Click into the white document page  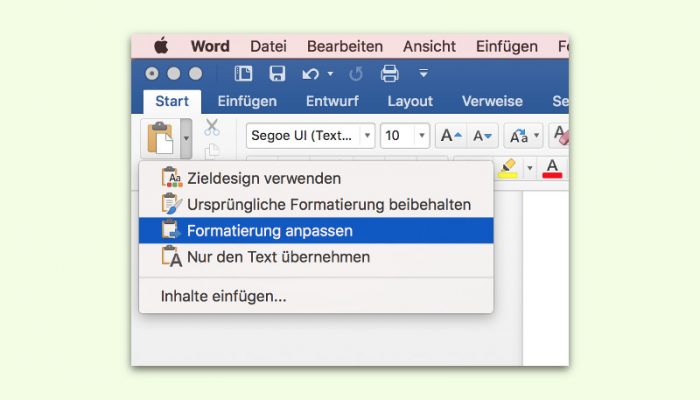pyautogui.click(x=546, y=277)
